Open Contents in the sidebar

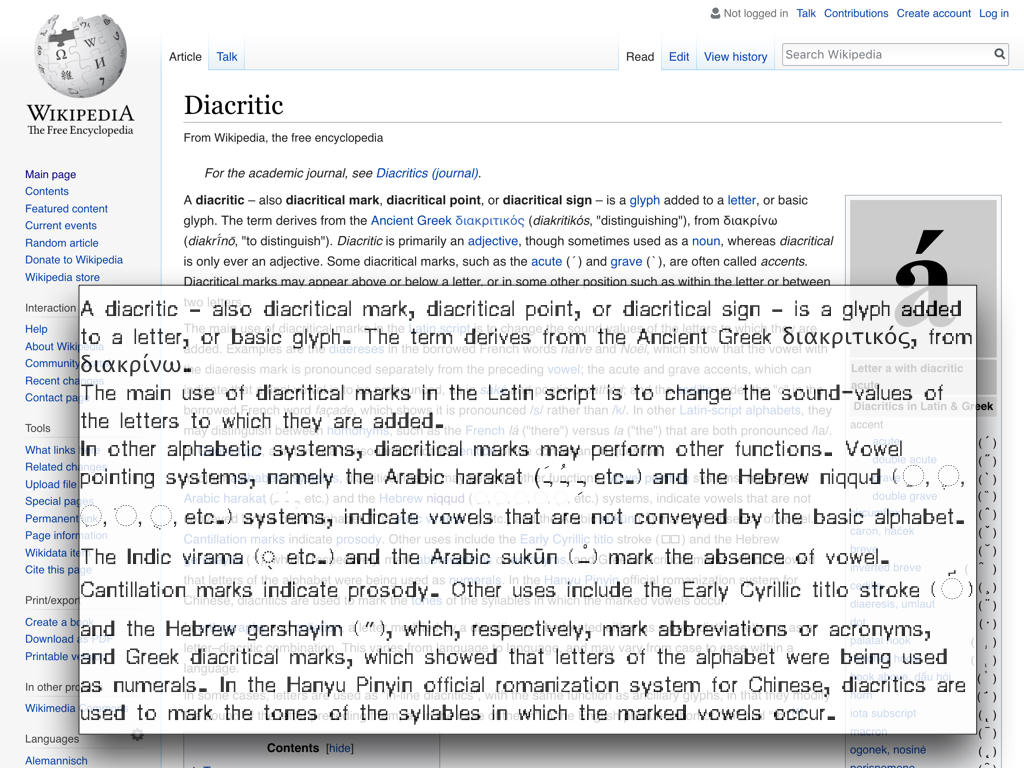tap(46, 191)
